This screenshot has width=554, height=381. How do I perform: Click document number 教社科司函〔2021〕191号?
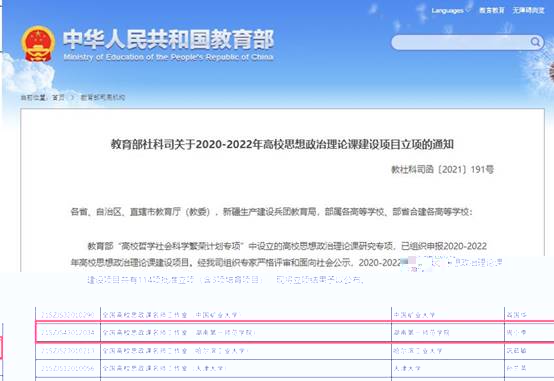tap(443, 170)
